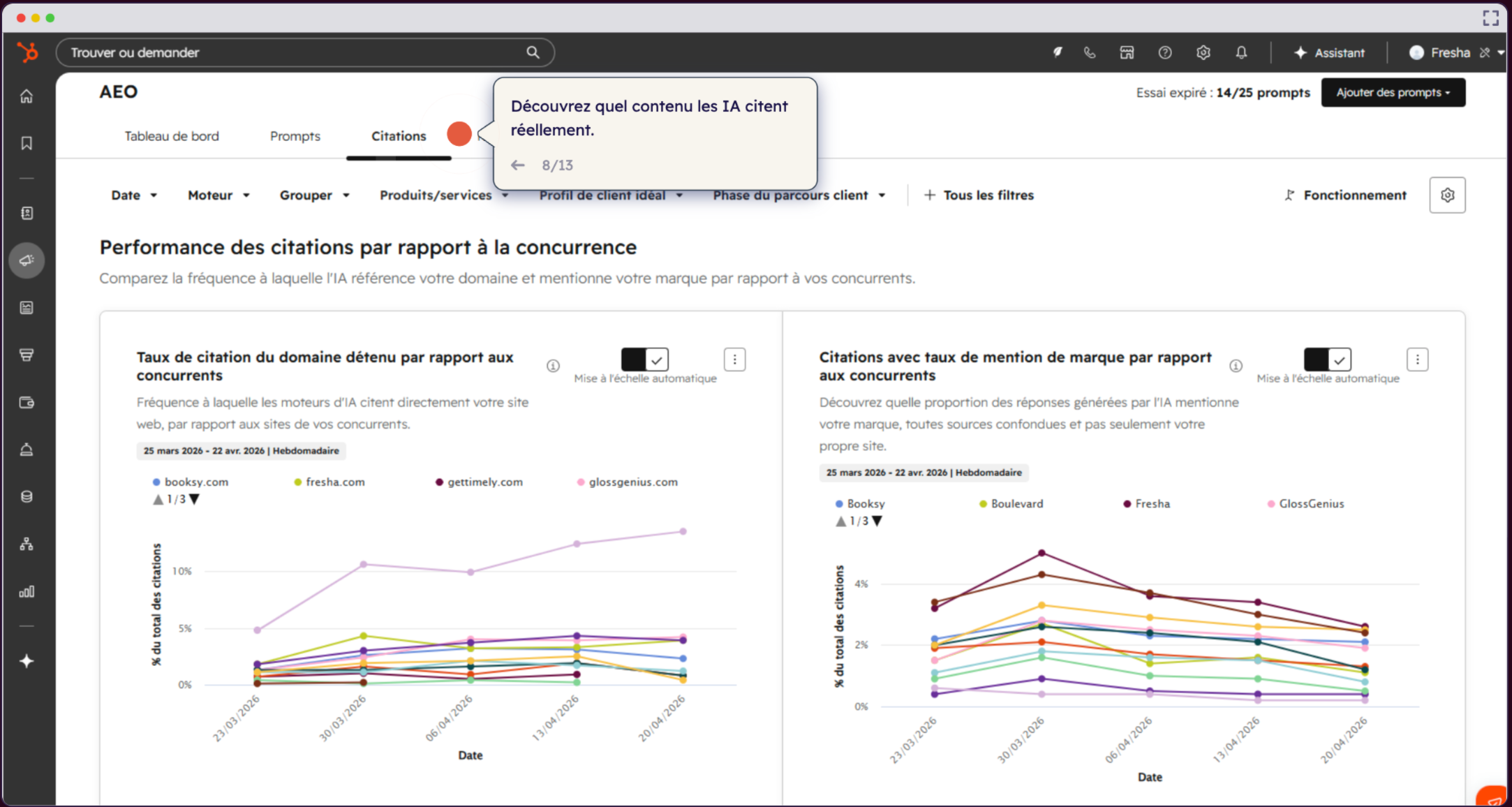Image resolution: width=1512 pixels, height=807 pixels.
Task: Open the Ajouter des prompts dropdown button
Action: (1393, 92)
